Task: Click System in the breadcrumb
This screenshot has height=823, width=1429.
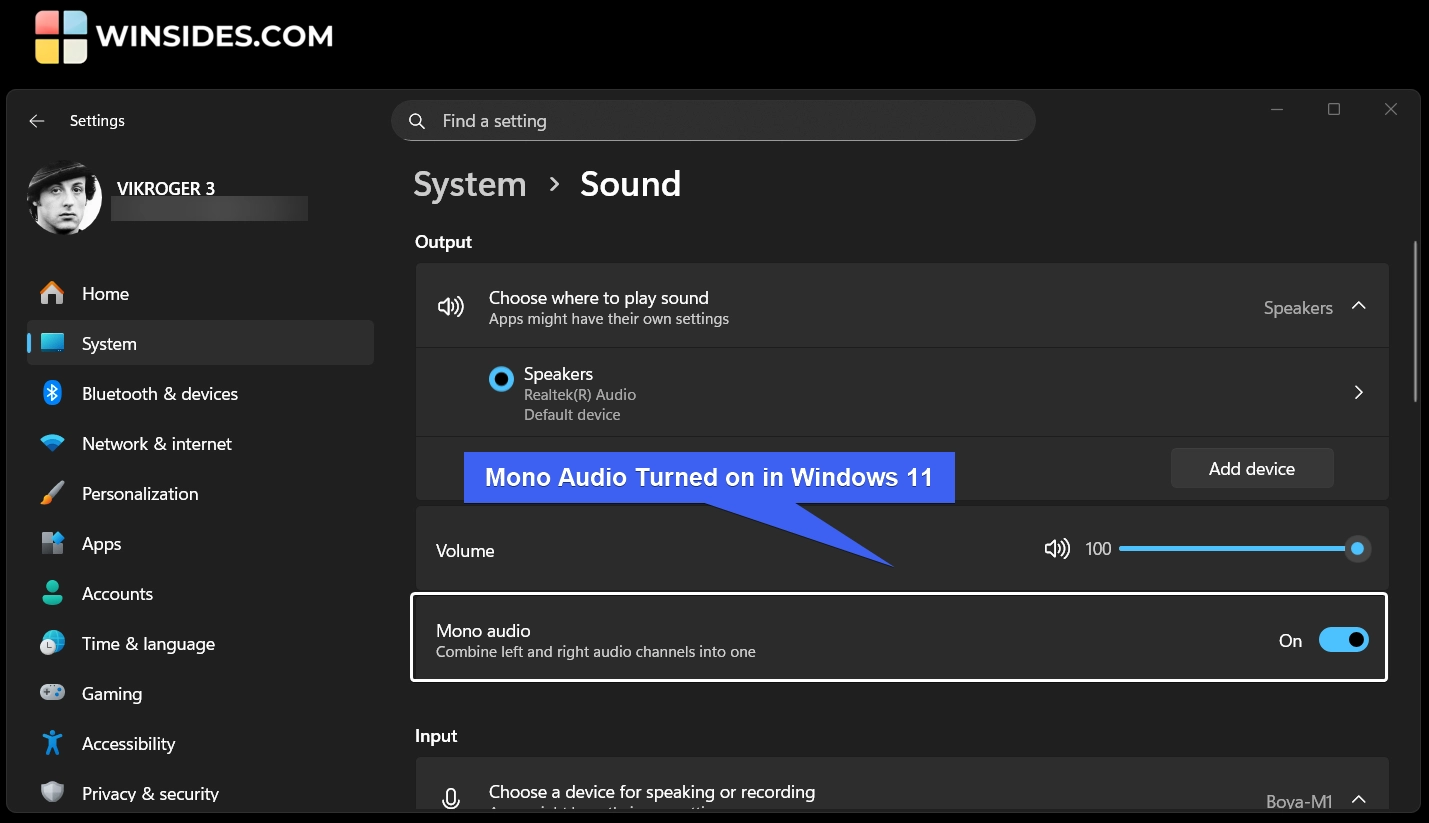Action: (x=469, y=185)
